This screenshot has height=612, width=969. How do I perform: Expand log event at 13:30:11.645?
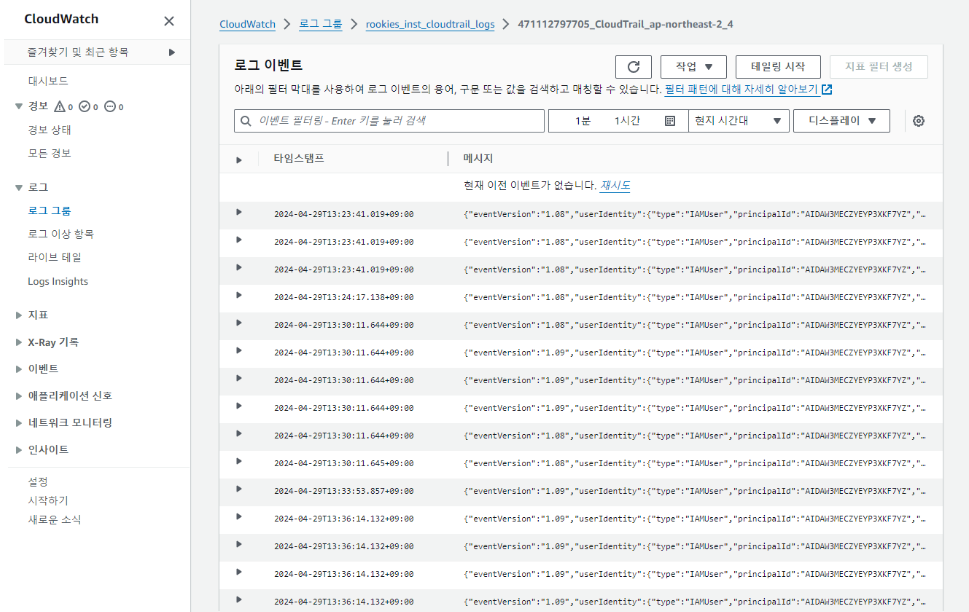pyautogui.click(x=239, y=461)
